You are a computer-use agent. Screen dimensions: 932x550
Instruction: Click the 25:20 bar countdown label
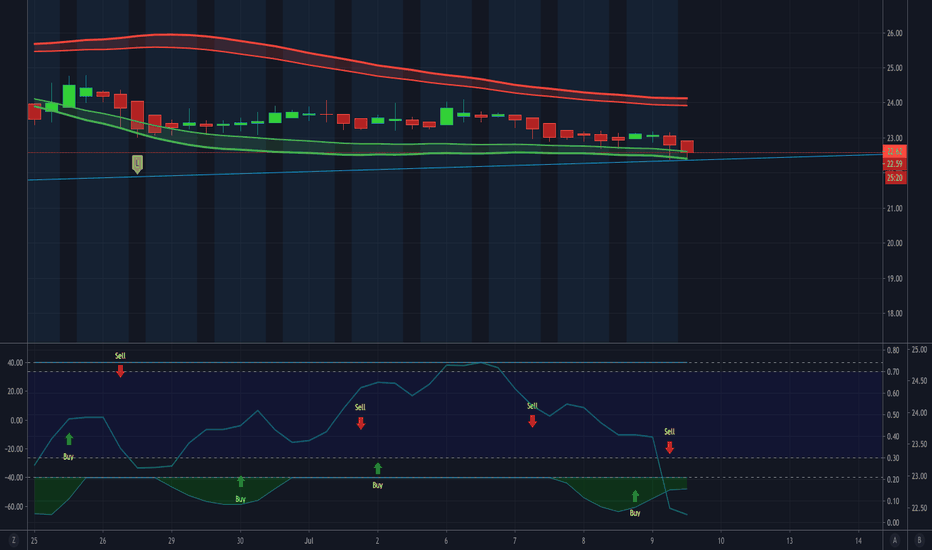tap(895, 178)
